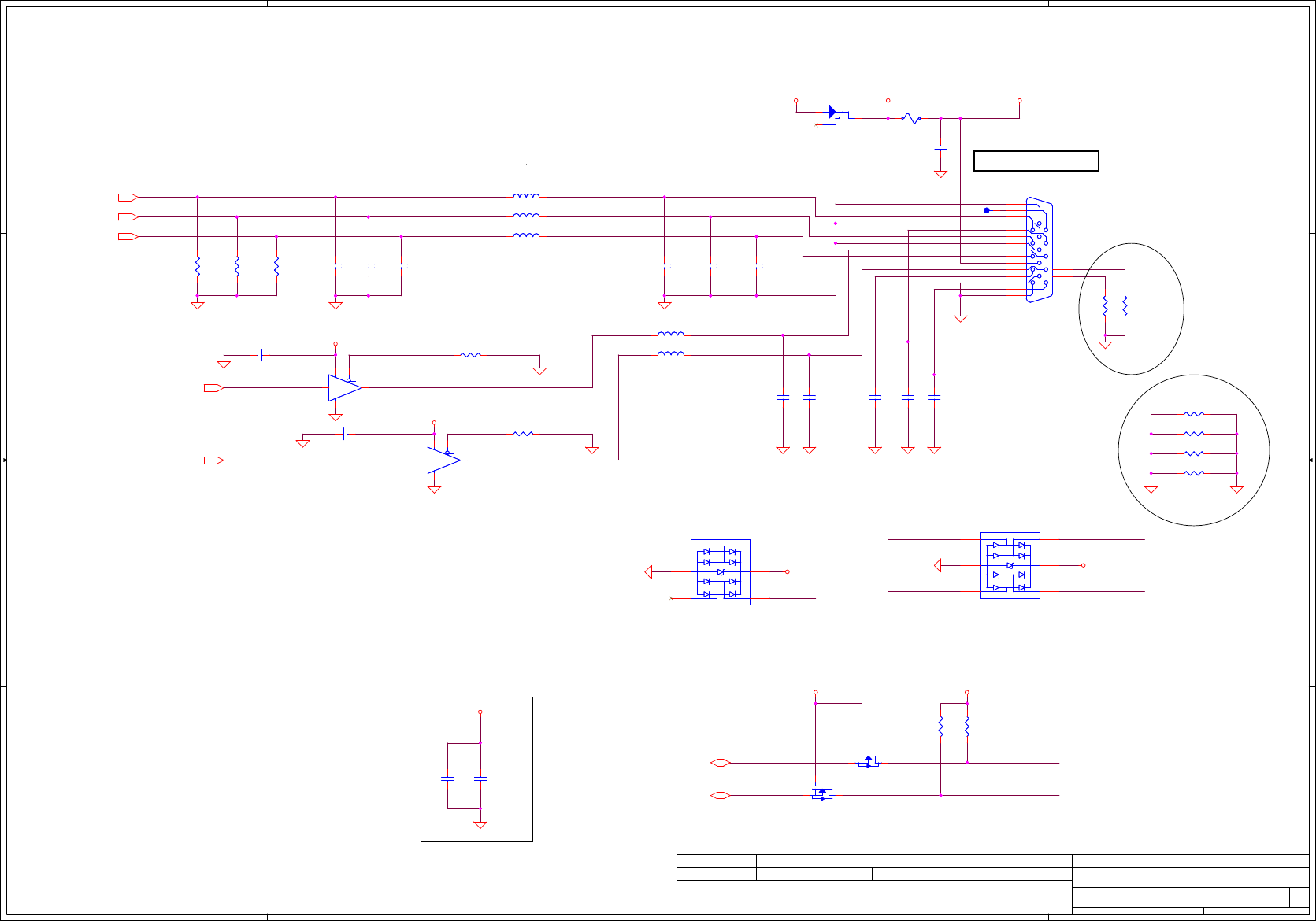Click the topmost of three red input ports
Viewport: 1316px width, 921px height.
[x=128, y=197]
